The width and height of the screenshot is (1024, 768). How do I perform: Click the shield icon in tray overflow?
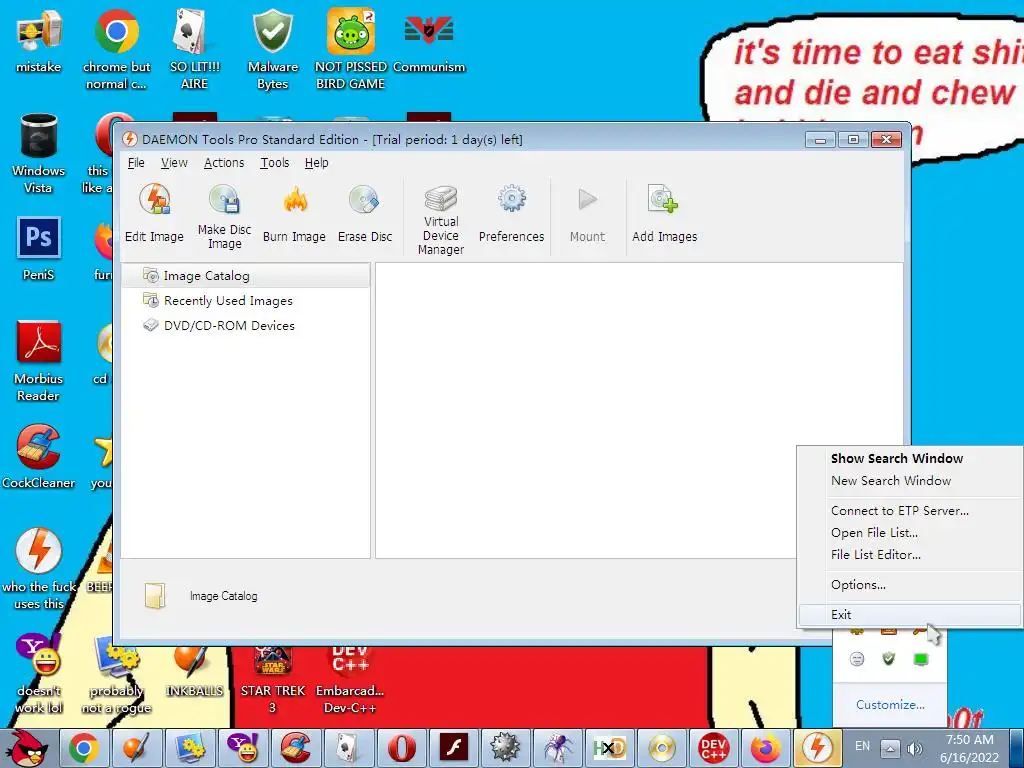(x=888, y=659)
